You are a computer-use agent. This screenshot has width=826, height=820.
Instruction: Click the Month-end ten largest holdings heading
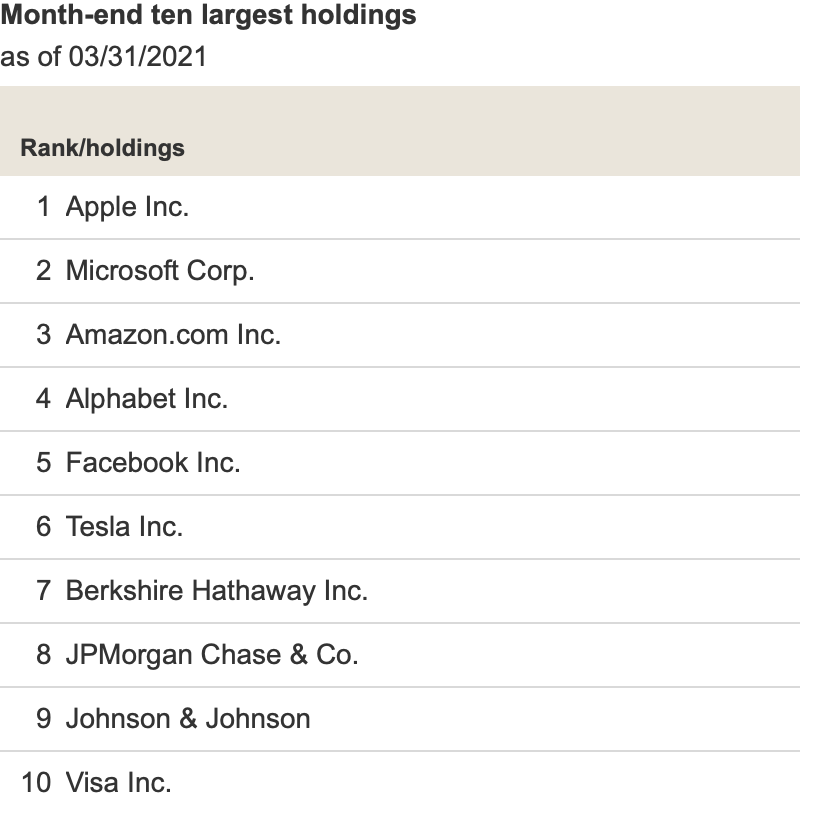pyautogui.click(x=209, y=15)
